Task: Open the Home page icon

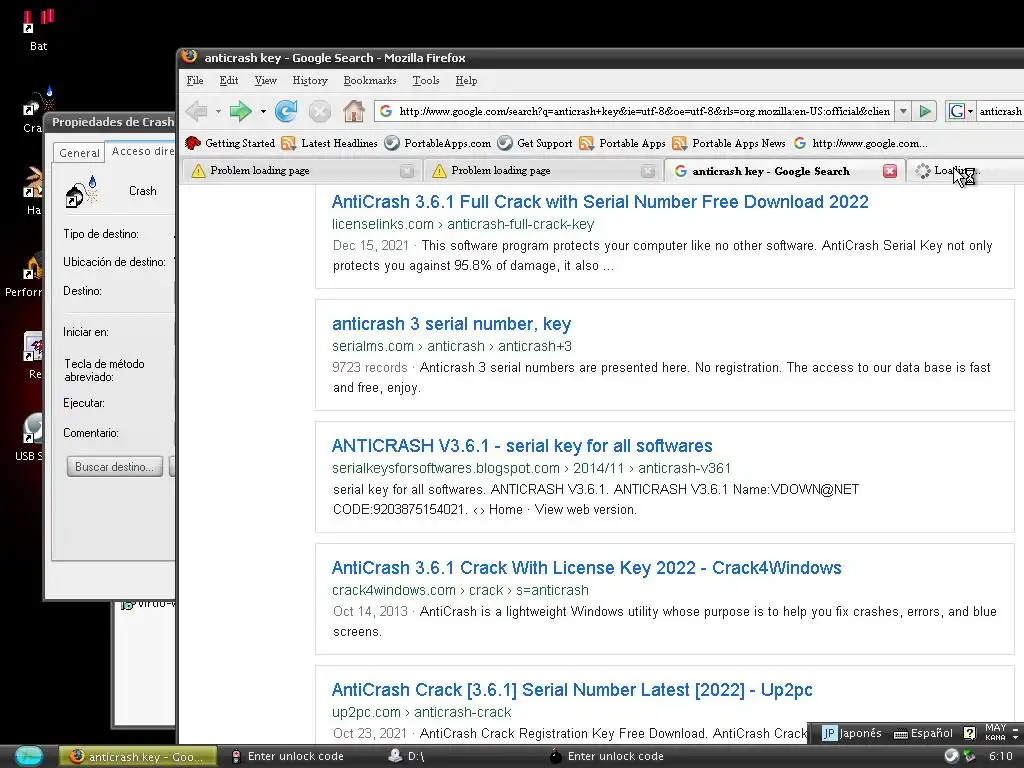Action: 353,112
